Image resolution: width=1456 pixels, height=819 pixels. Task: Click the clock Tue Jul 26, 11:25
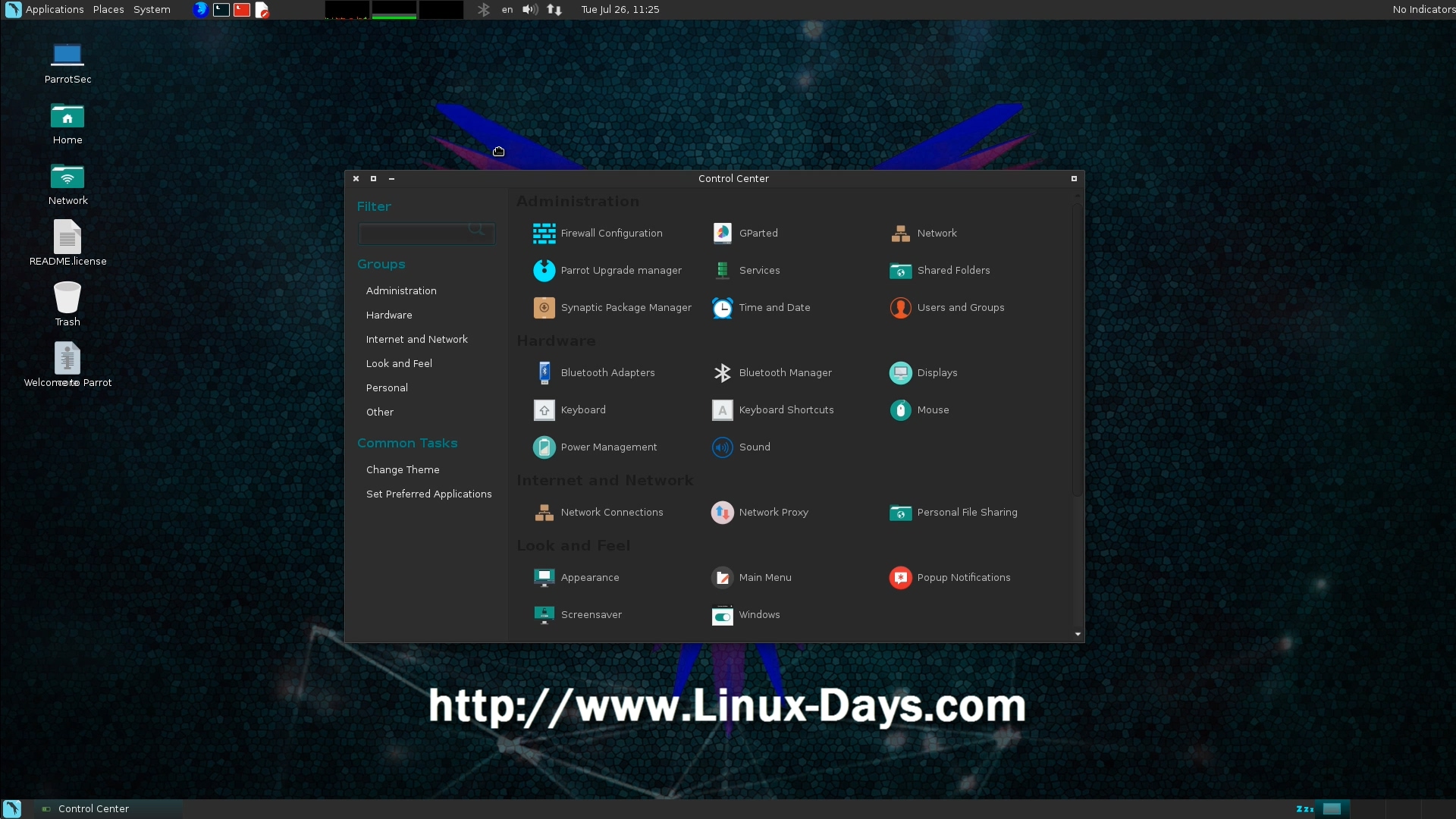pos(620,9)
